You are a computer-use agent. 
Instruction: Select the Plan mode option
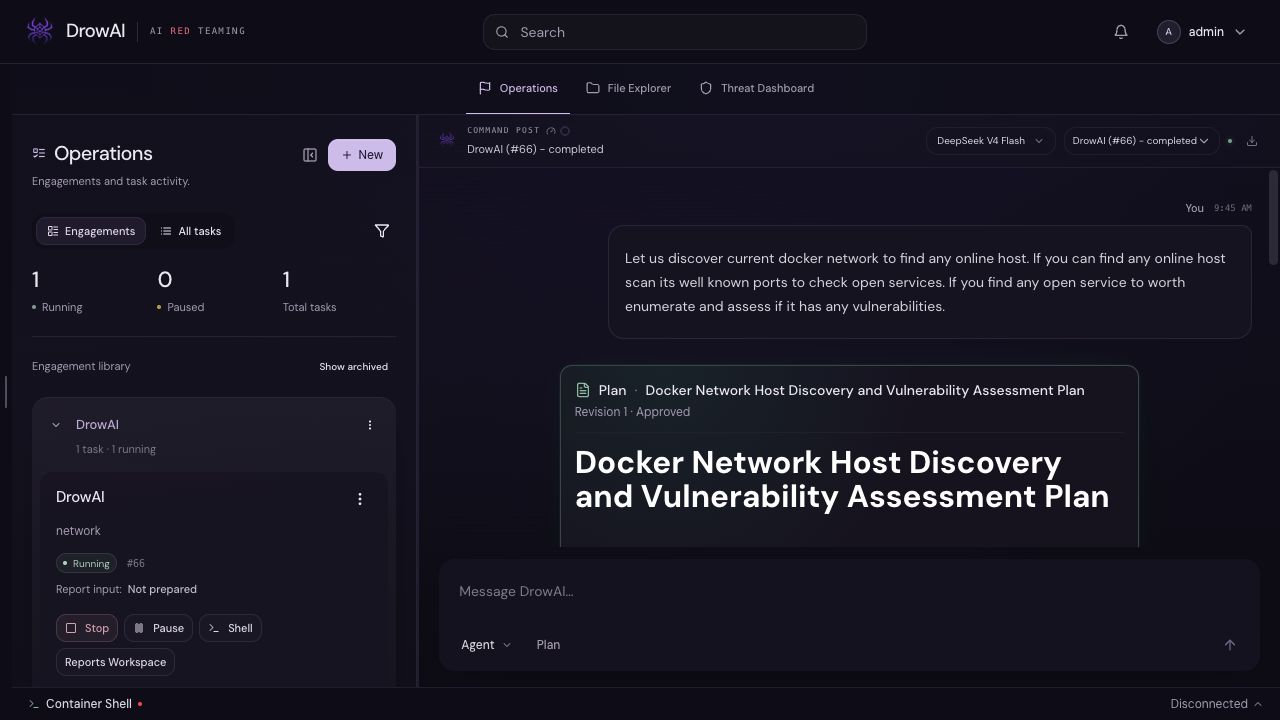548,645
